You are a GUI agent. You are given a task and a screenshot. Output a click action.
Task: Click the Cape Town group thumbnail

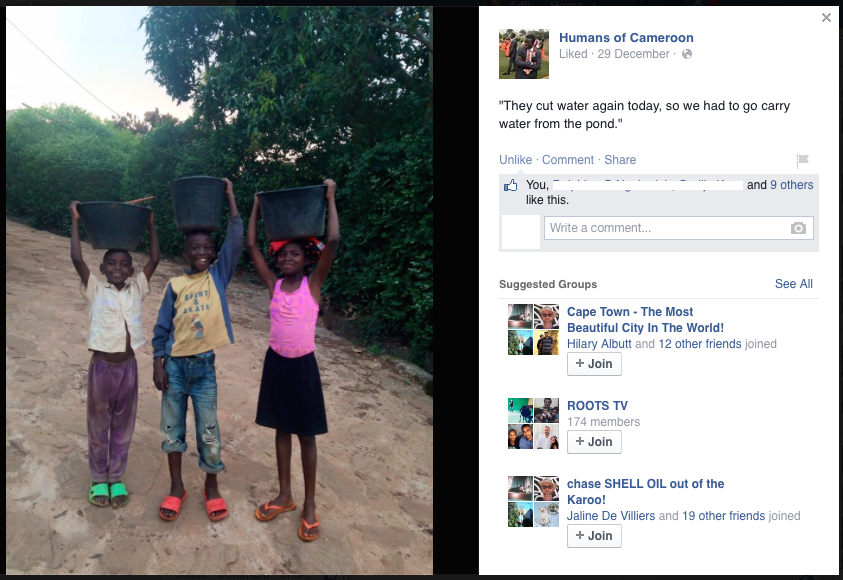pyautogui.click(x=533, y=330)
